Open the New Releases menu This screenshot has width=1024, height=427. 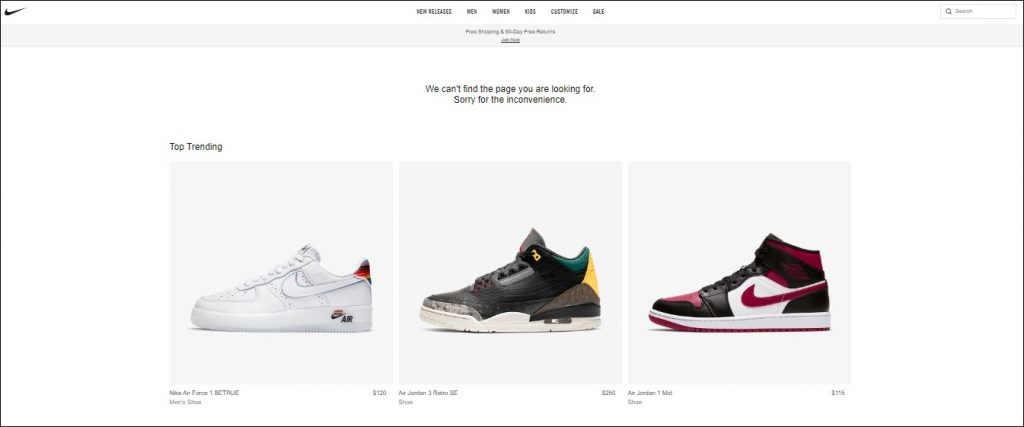434,11
